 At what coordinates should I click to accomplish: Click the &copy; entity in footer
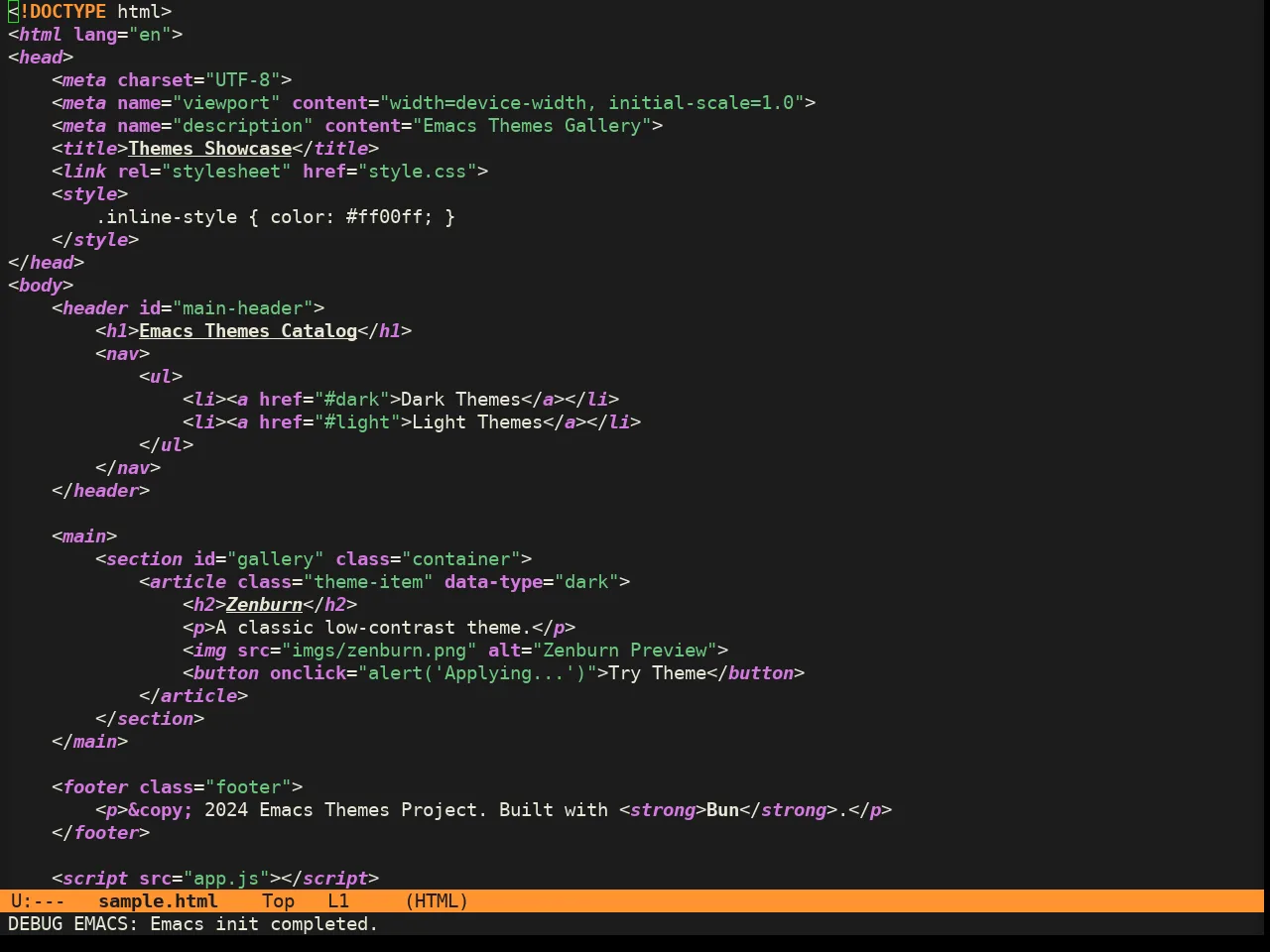click(x=161, y=810)
